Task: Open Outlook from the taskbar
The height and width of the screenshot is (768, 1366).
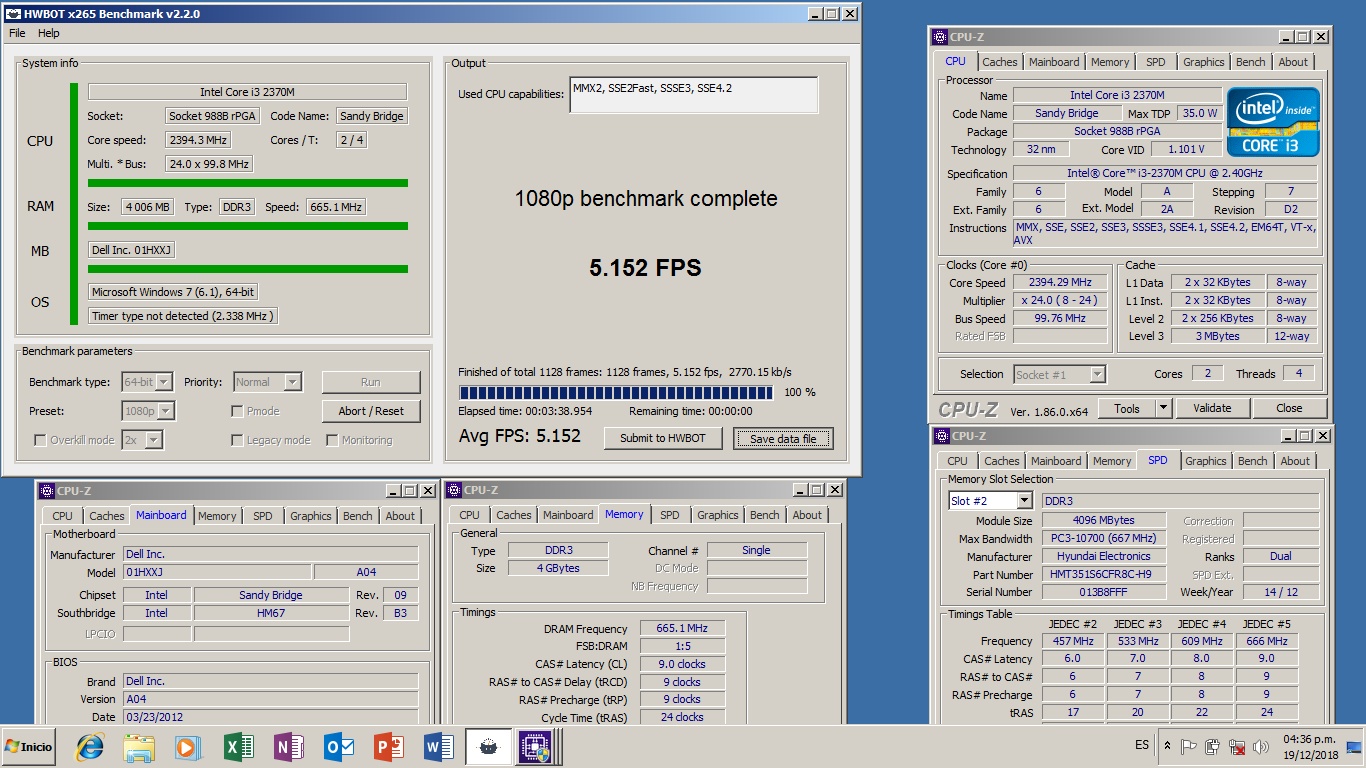Action: click(x=339, y=746)
